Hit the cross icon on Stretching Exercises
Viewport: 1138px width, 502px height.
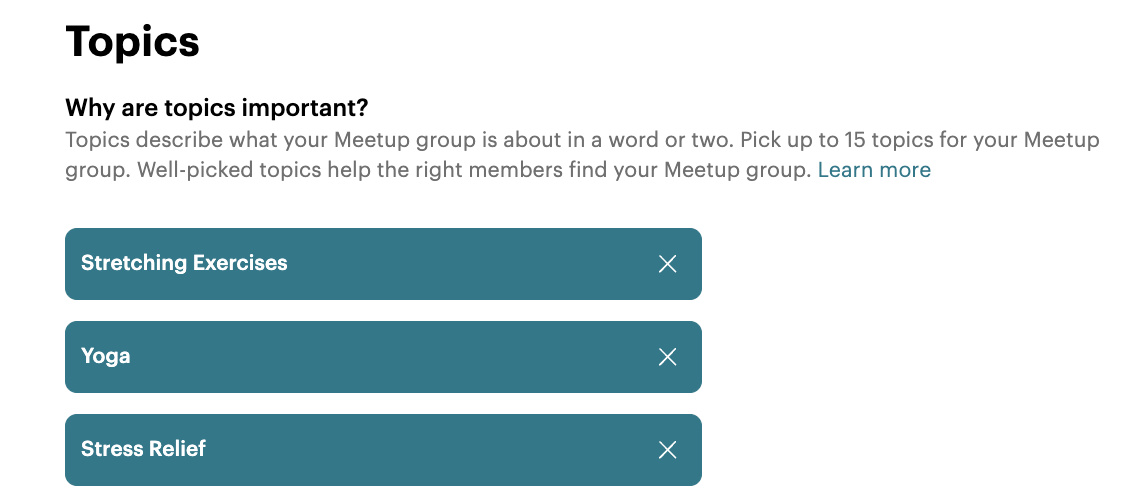coord(668,264)
